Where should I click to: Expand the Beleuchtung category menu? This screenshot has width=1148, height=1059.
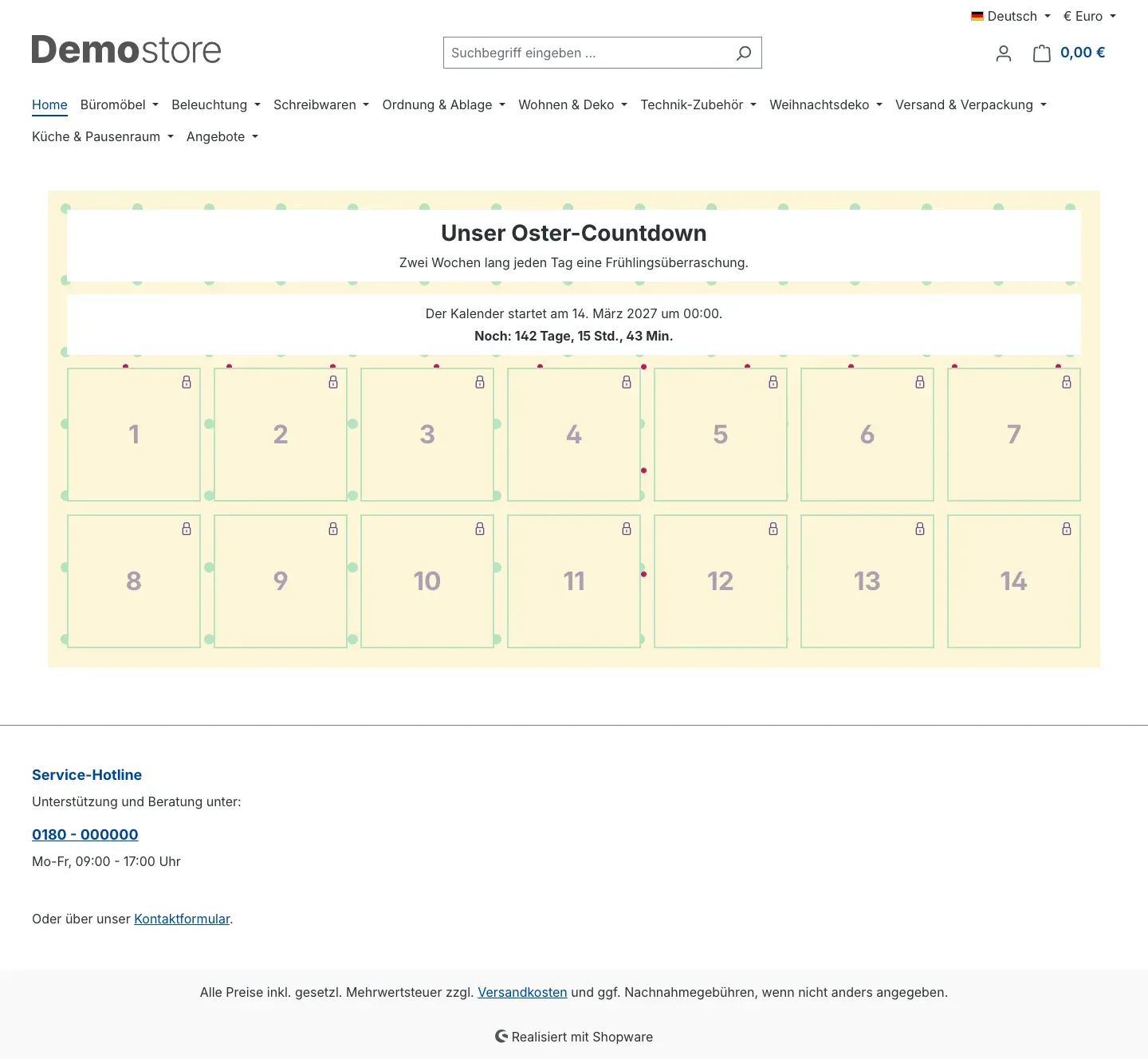[216, 104]
